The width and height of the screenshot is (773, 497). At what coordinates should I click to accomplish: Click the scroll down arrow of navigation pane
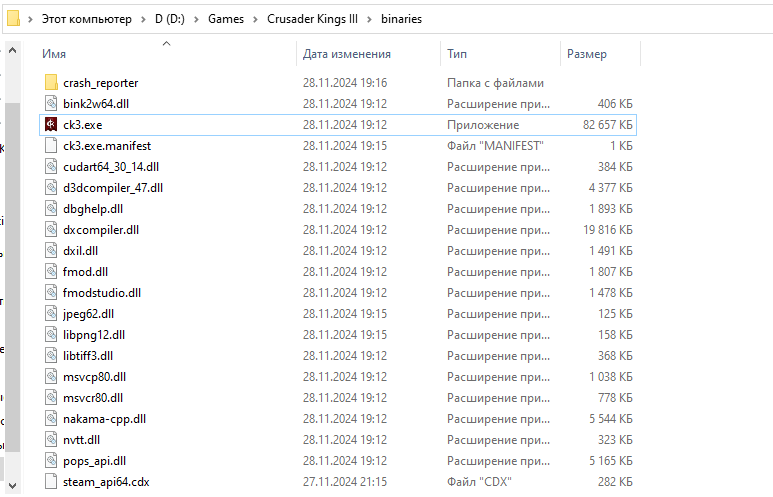point(13,486)
